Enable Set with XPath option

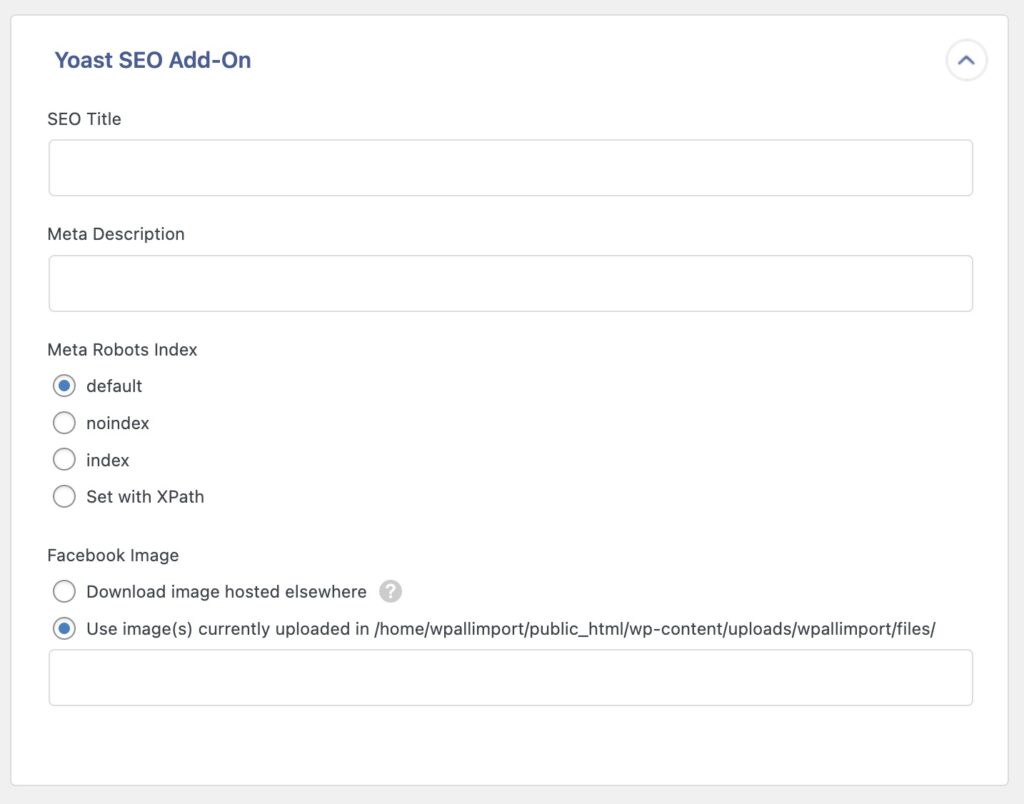pos(64,497)
